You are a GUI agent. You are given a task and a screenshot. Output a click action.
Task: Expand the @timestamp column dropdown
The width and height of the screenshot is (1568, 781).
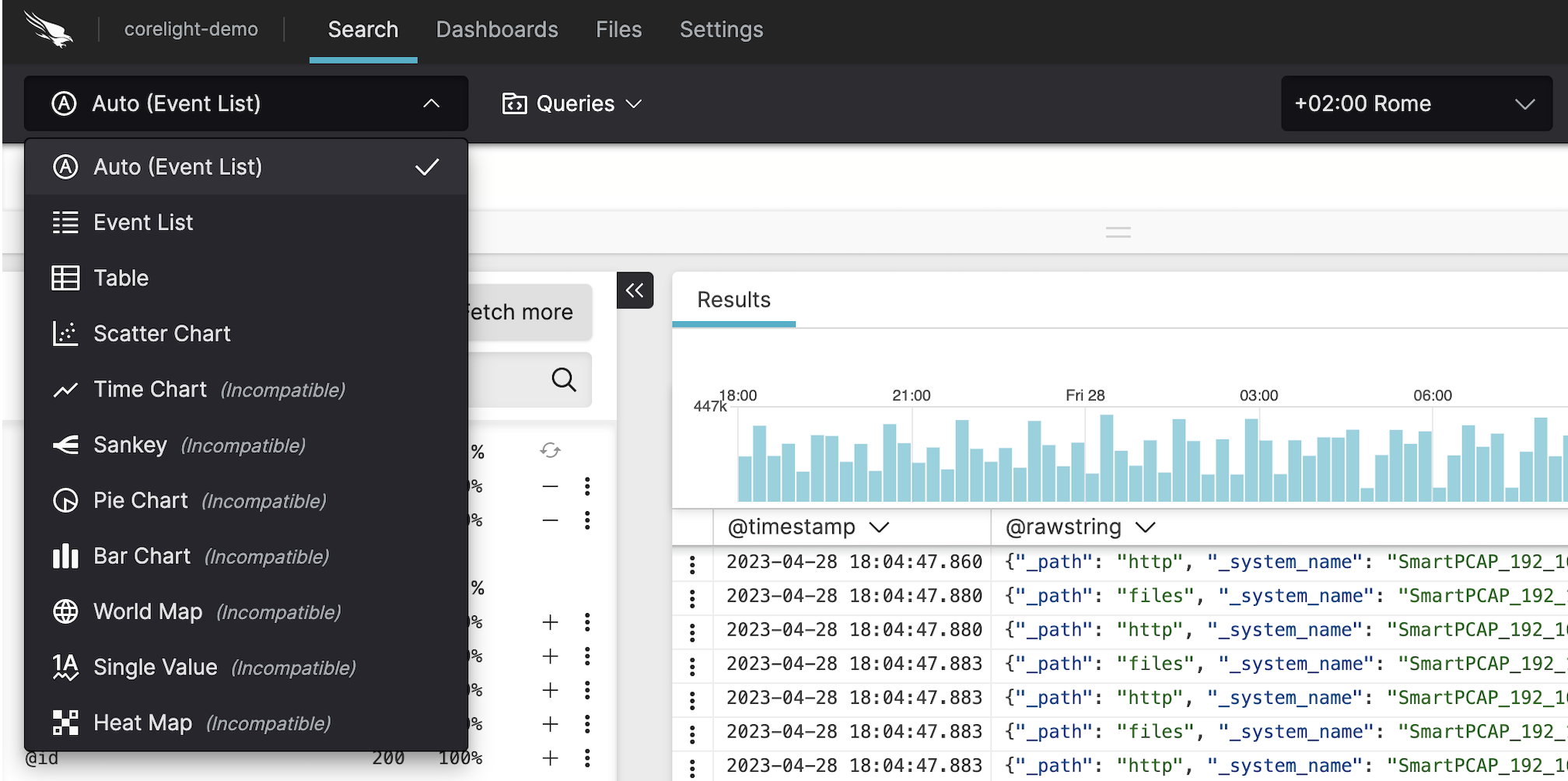[x=880, y=527]
